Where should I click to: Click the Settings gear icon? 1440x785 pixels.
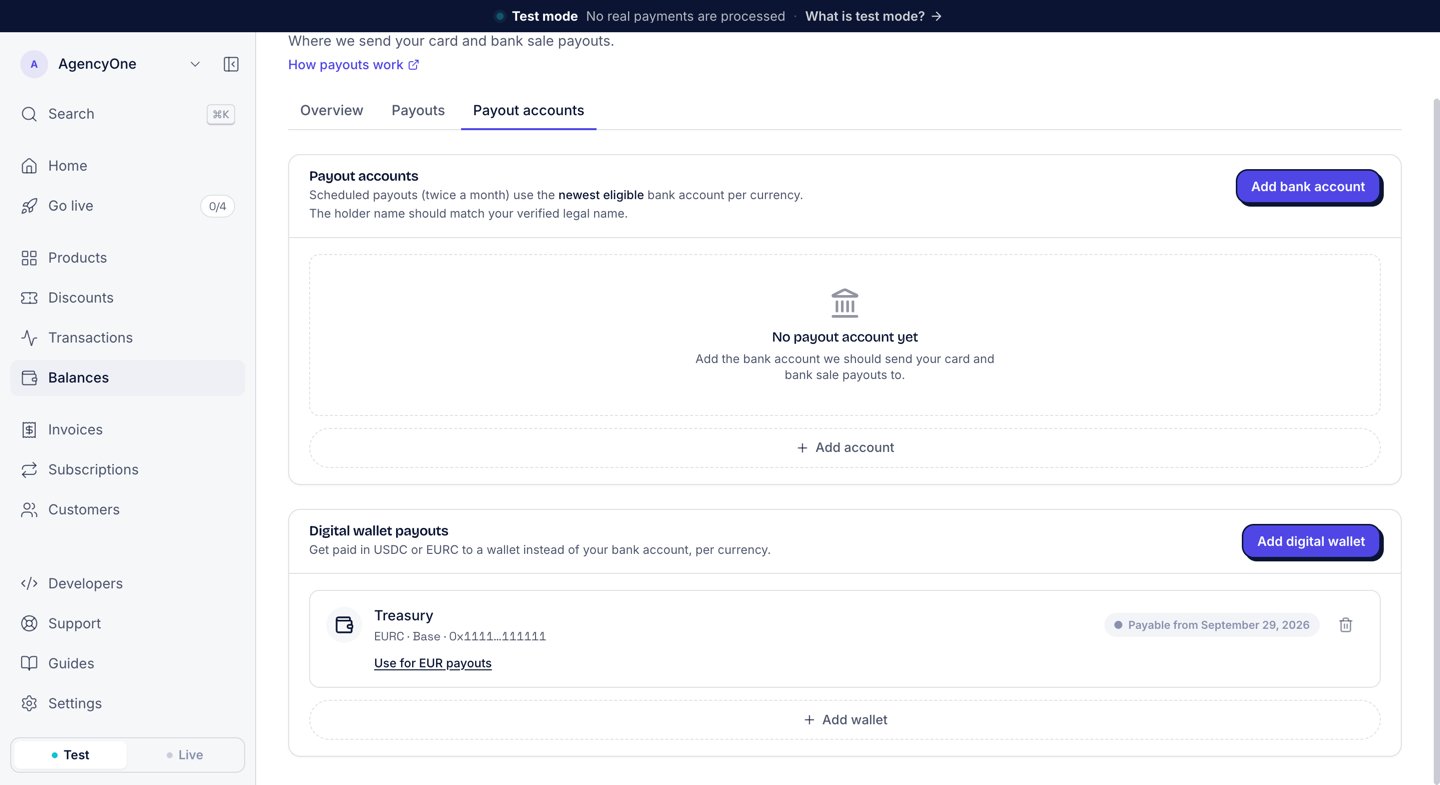[29, 704]
